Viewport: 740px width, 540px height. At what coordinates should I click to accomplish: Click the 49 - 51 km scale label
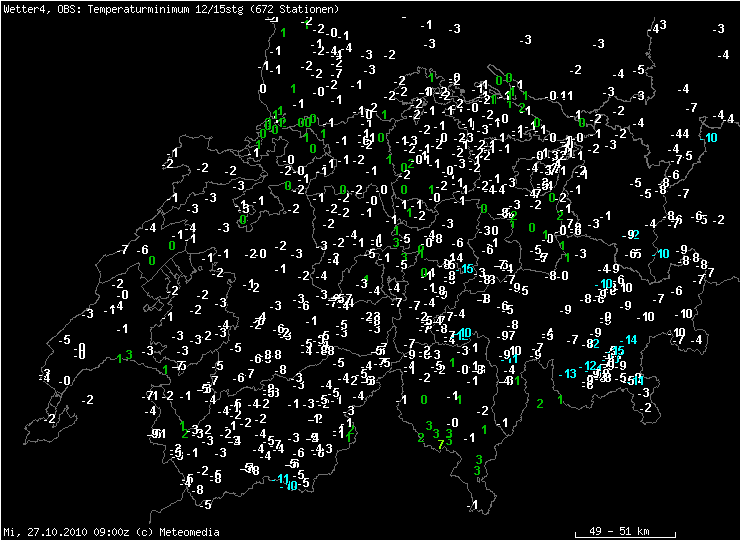pos(617,530)
